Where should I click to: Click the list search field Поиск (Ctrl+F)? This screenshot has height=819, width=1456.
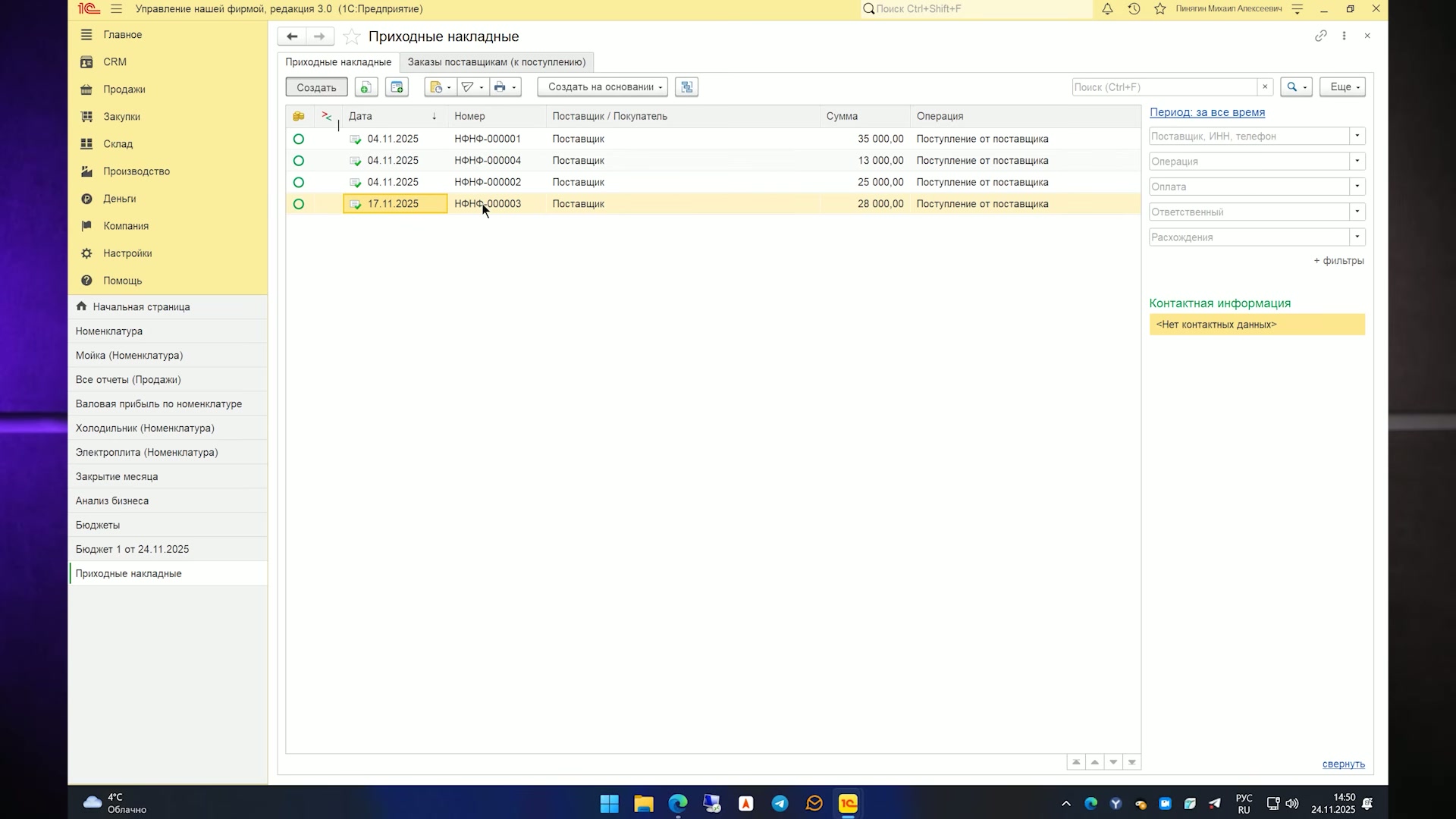click(x=1165, y=87)
